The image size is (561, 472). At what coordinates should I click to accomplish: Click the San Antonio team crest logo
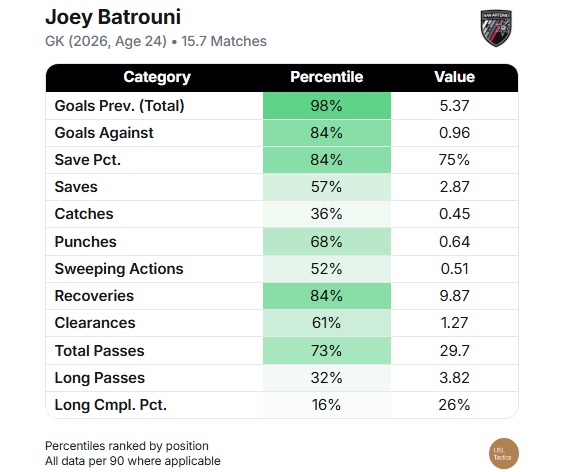496,28
